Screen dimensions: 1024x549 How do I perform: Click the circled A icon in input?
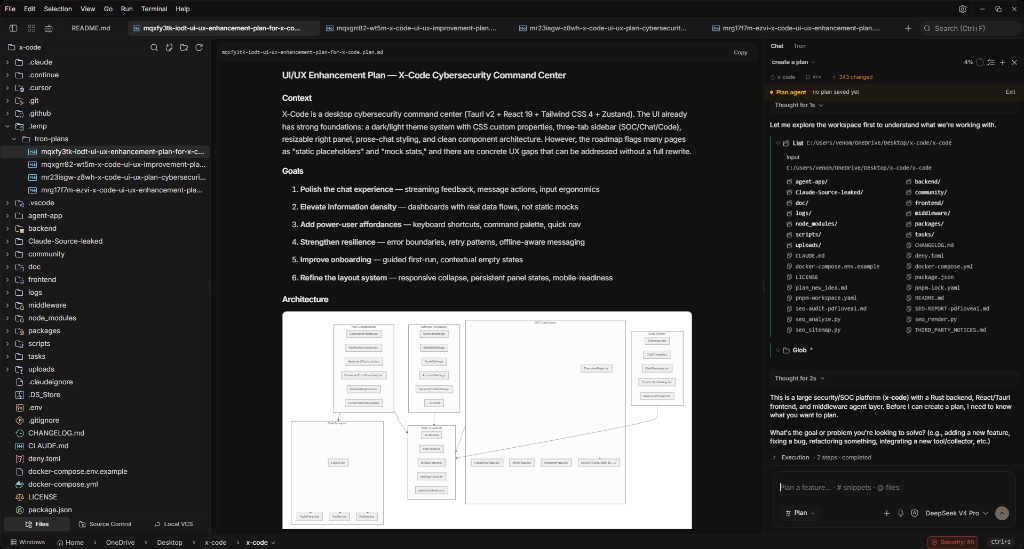[x=914, y=513]
